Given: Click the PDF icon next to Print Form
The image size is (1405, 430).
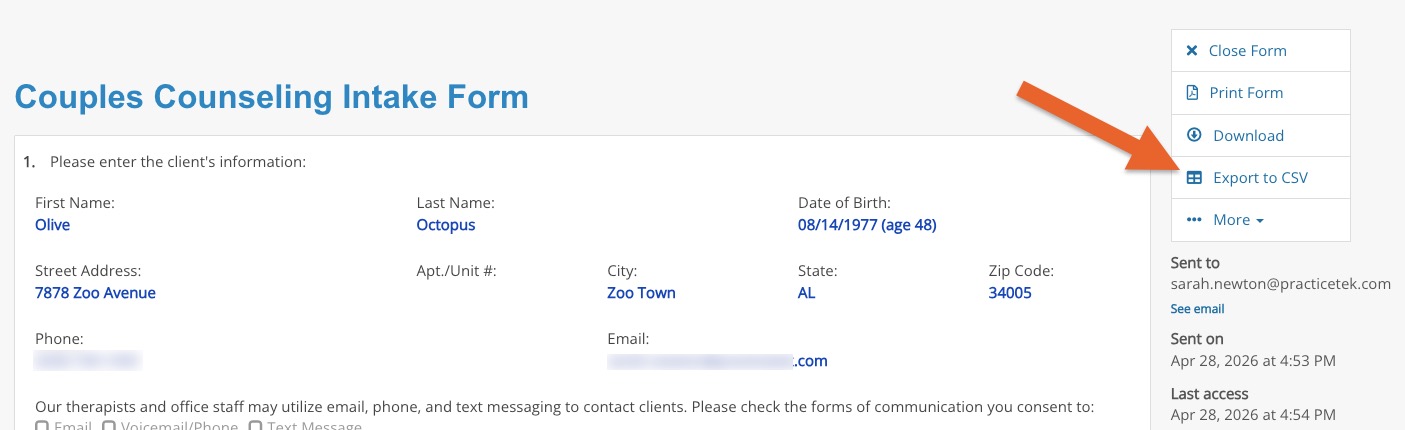Looking at the screenshot, I should pos(1192,93).
